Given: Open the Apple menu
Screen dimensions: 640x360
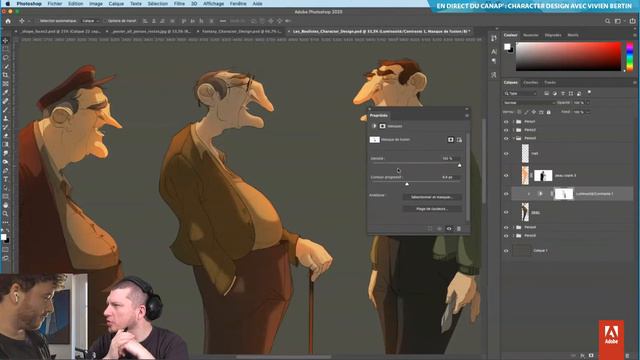Looking at the screenshot, I should (7, 4).
